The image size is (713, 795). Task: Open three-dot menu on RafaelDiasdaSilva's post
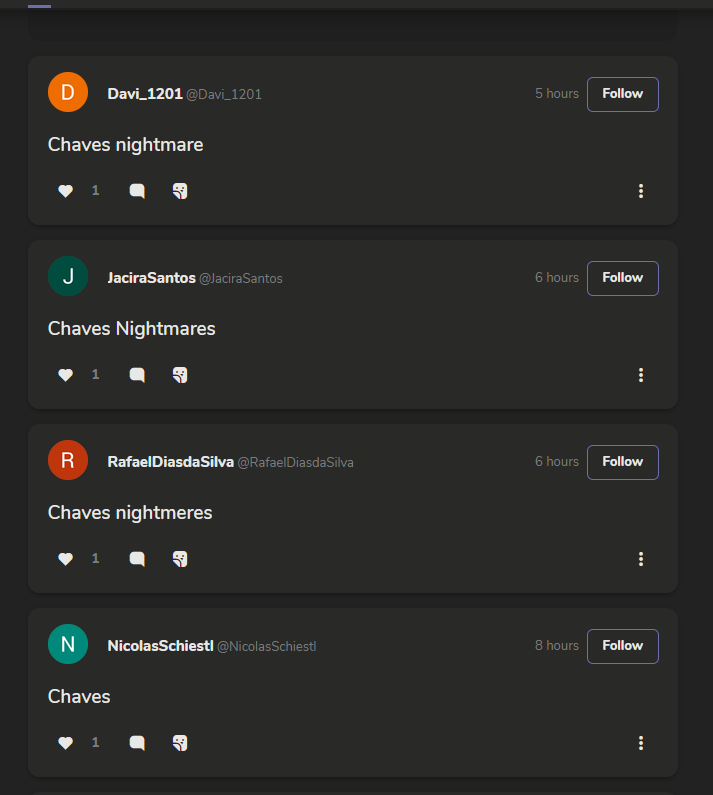tap(641, 559)
